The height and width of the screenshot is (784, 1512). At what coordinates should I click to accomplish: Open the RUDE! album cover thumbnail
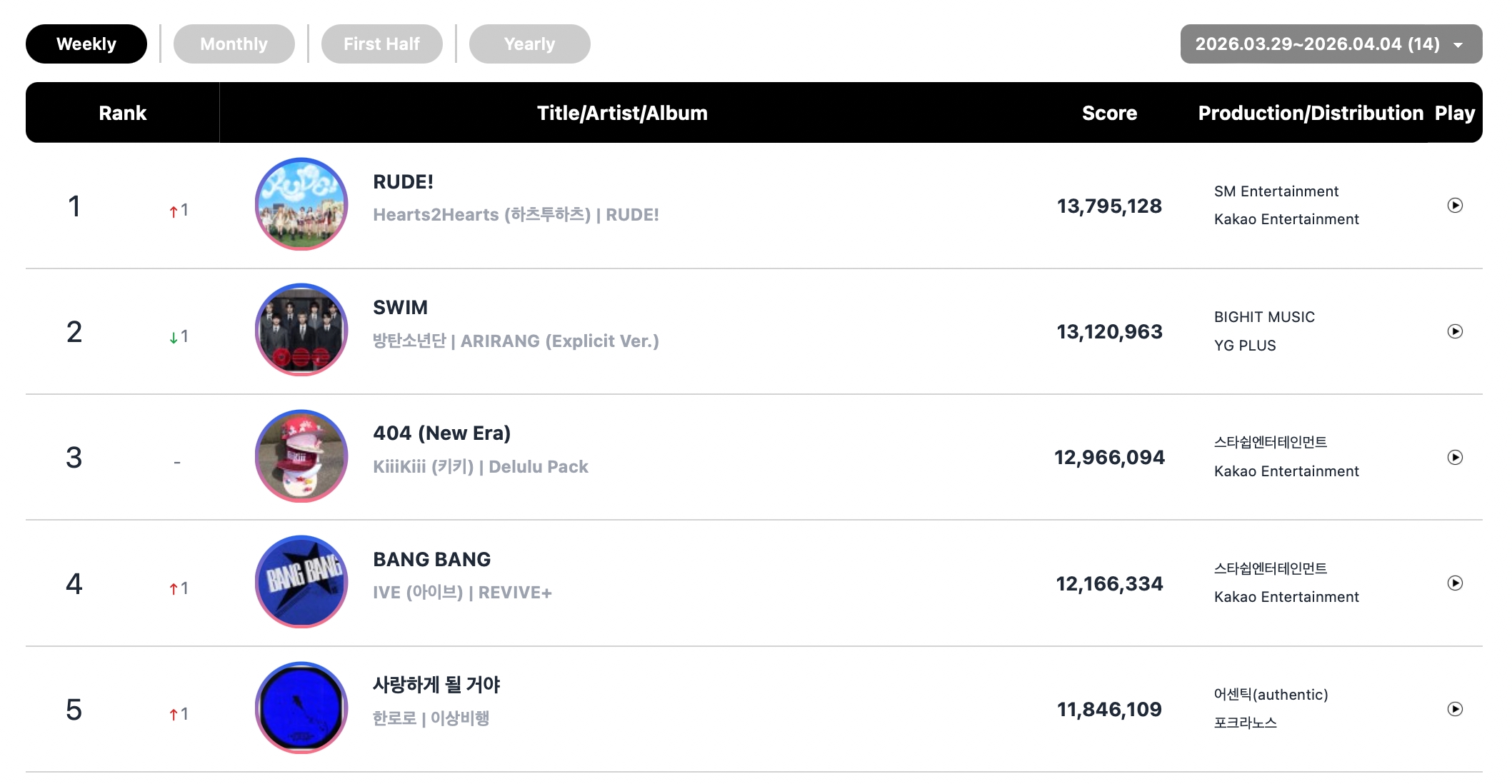coord(301,204)
